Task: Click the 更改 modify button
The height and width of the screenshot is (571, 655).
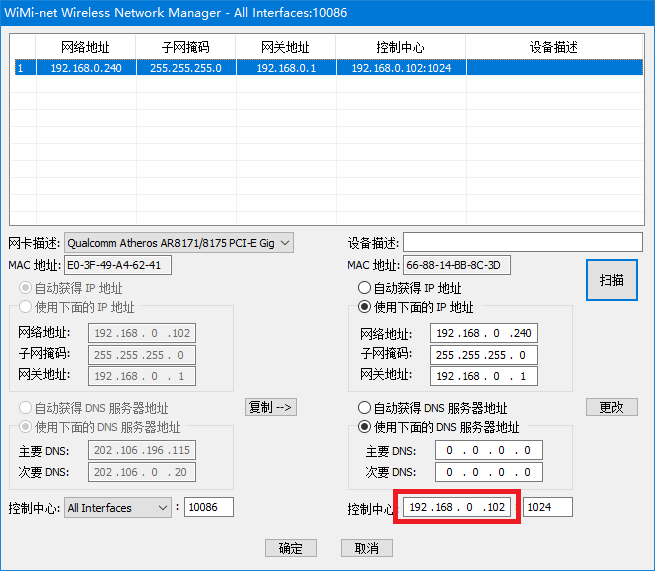Action: [611, 407]
